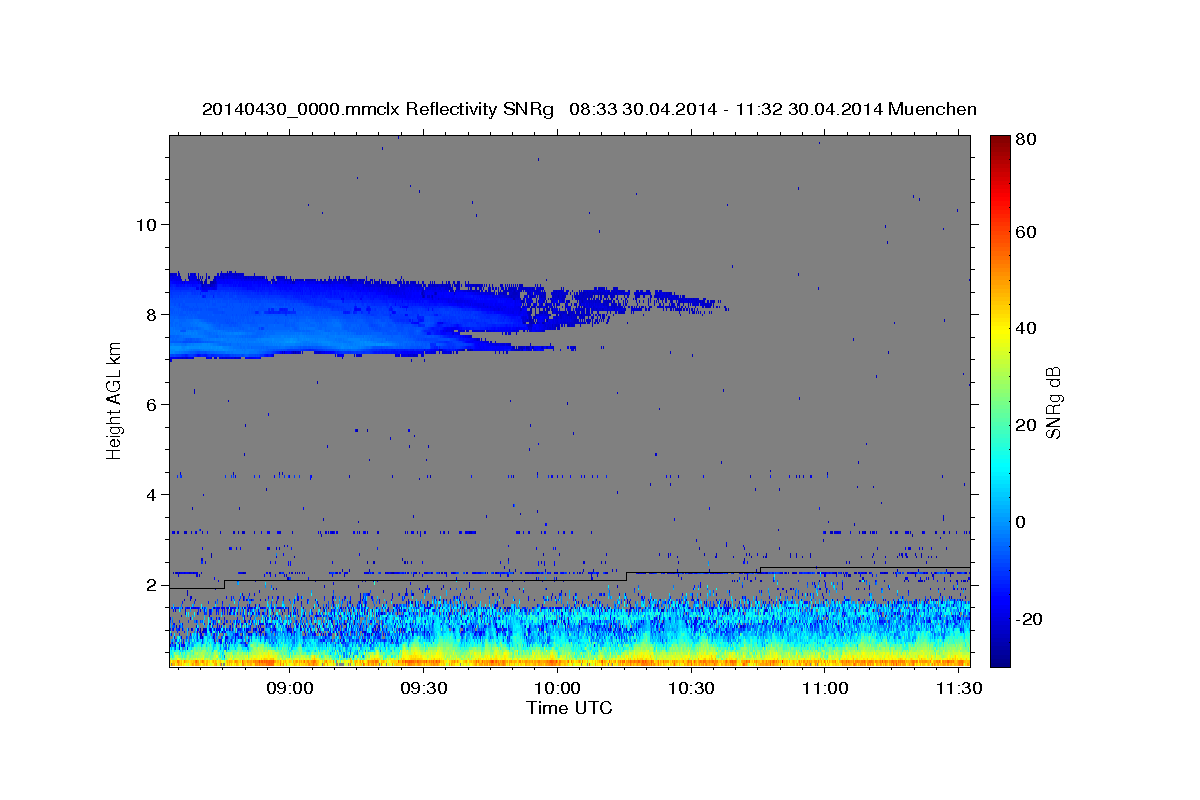The height and width of the screenshot is (800, 1200).
Task: Click the colorbar value 20
Action: click(x=1025, y=425)
